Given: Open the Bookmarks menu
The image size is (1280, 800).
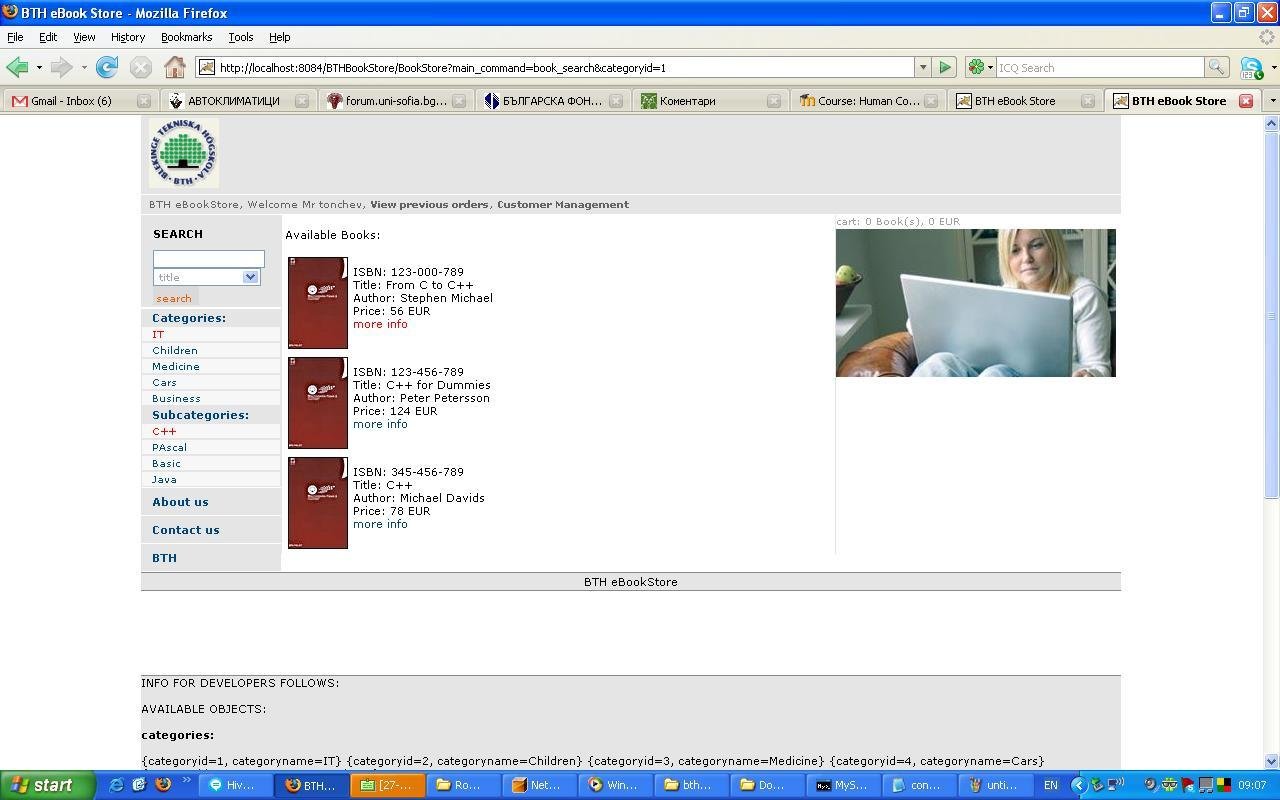Looking at the screenshot, I should pos(186,37).
